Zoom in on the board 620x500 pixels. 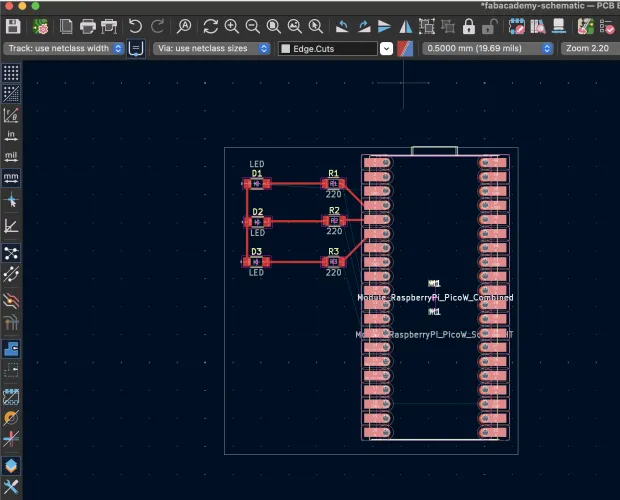[232, 26]
